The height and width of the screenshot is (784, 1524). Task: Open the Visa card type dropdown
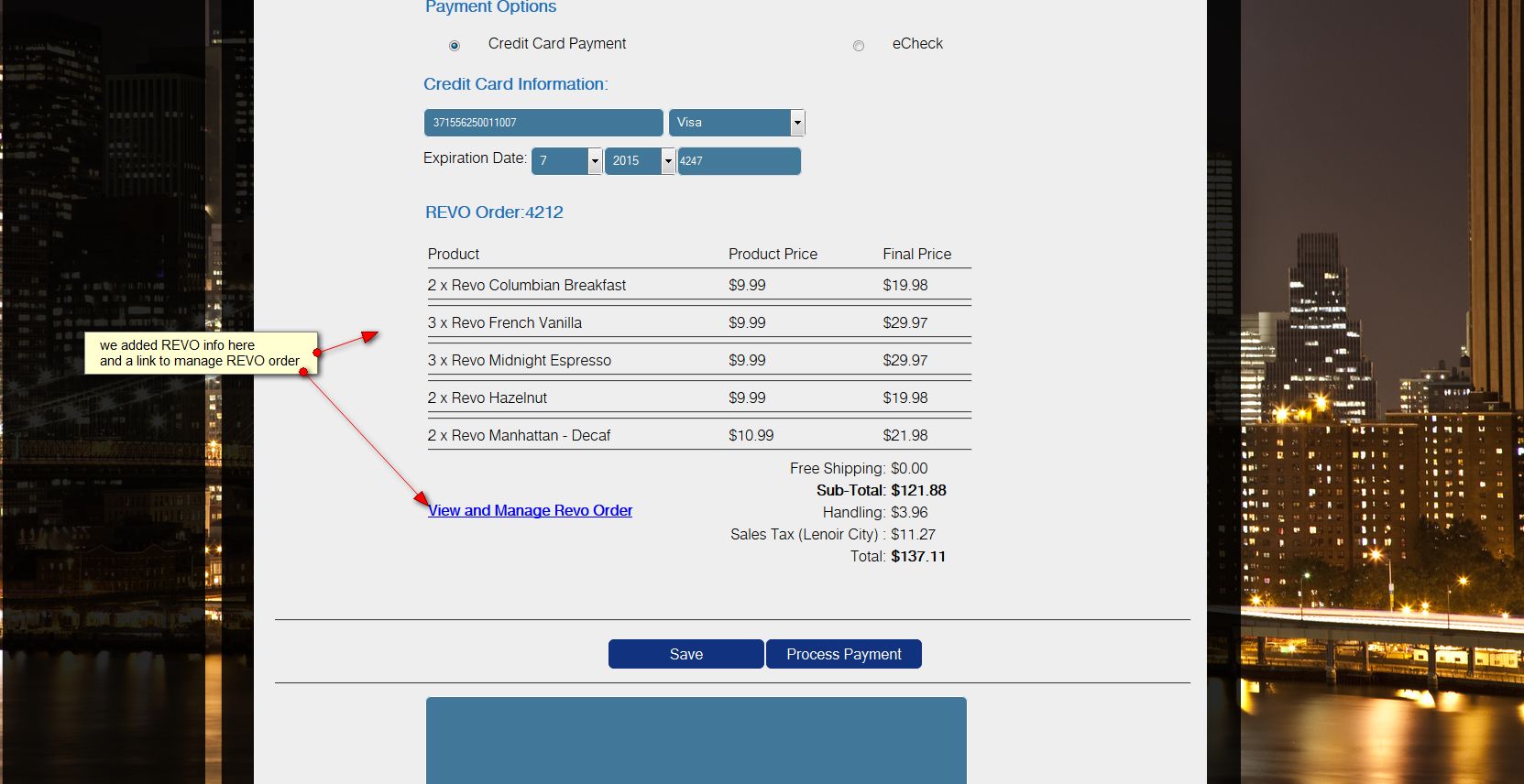pyautogui.click(x=737, y=123)
